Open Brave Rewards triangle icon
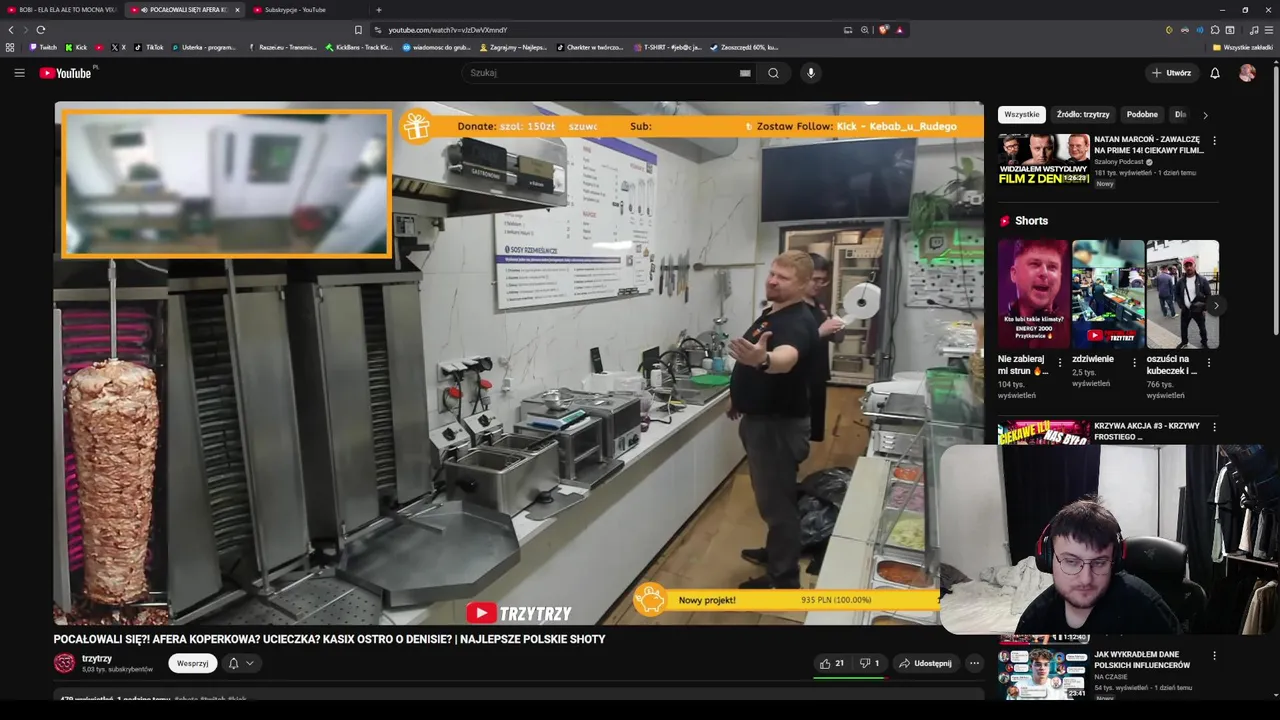Screen dimensions: 1280x720 [899, 30]
